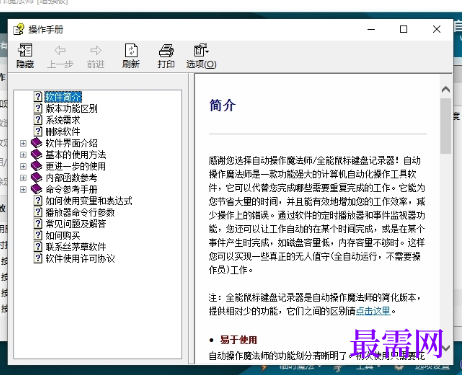Open the 选项(O) options toolbar icon
The image size is (462, 375).
point(201,50)
